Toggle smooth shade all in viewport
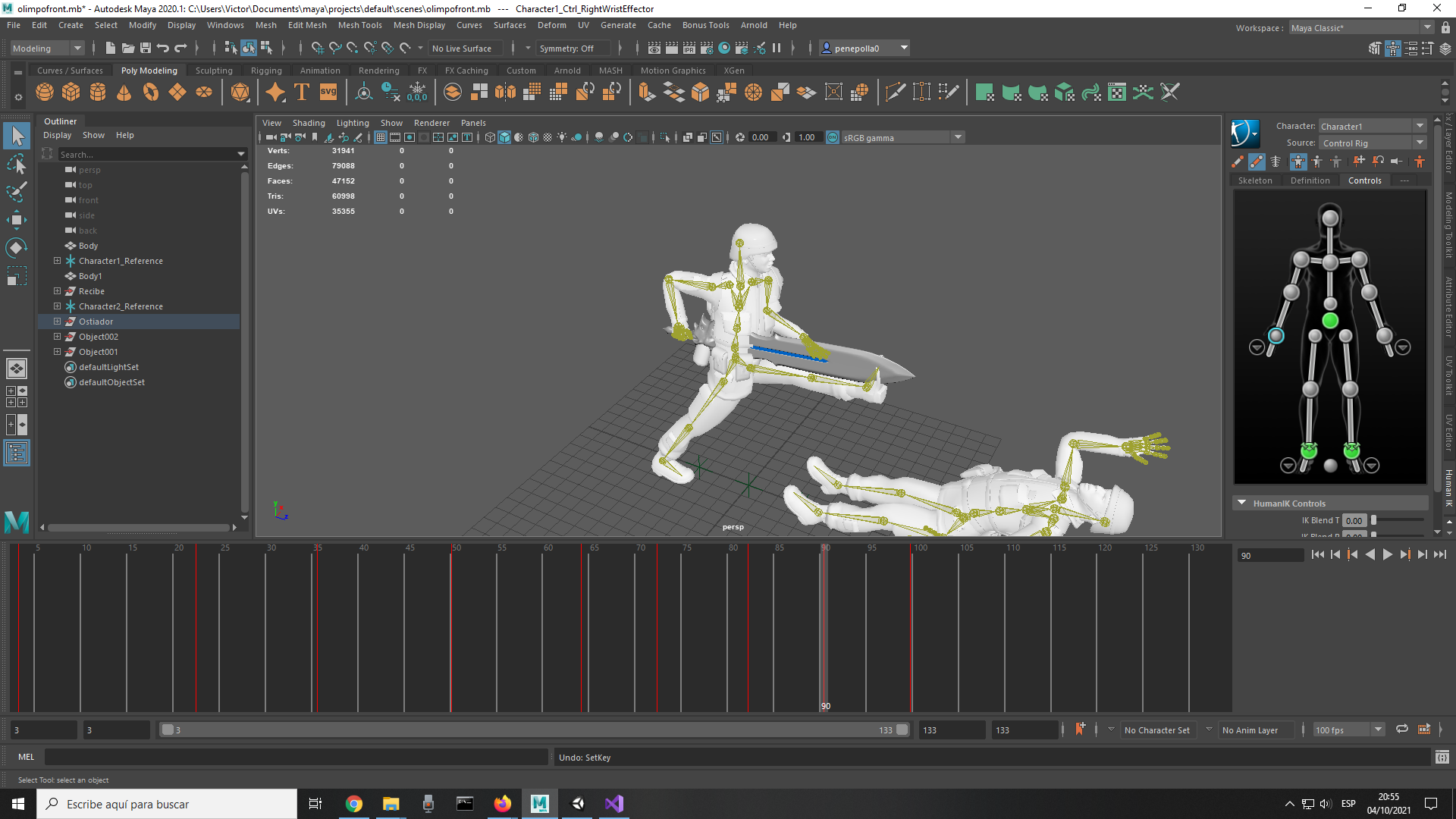The width and height of the screenshot is (1456, 819). coord(504,137)
